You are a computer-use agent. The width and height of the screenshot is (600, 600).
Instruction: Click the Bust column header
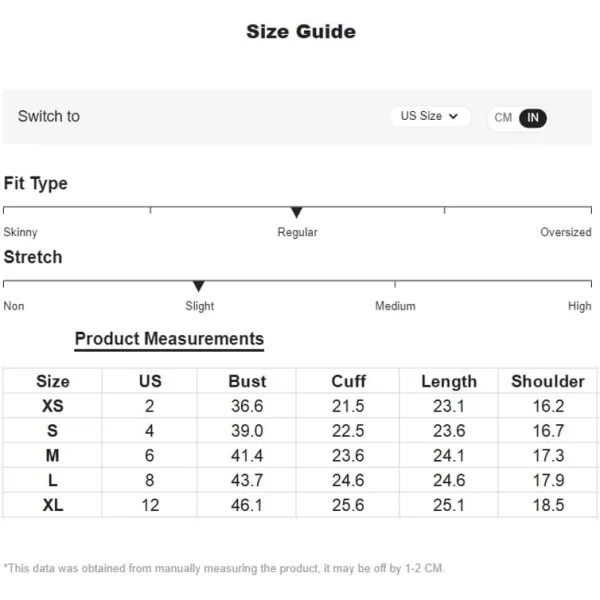(x=247, y=381)
